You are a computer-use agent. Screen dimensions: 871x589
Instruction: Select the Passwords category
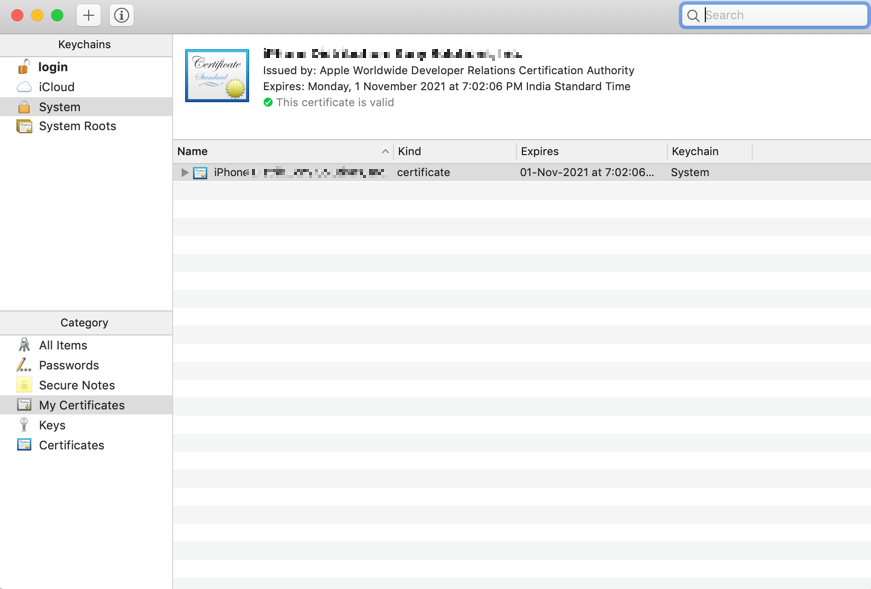point(70,365)
